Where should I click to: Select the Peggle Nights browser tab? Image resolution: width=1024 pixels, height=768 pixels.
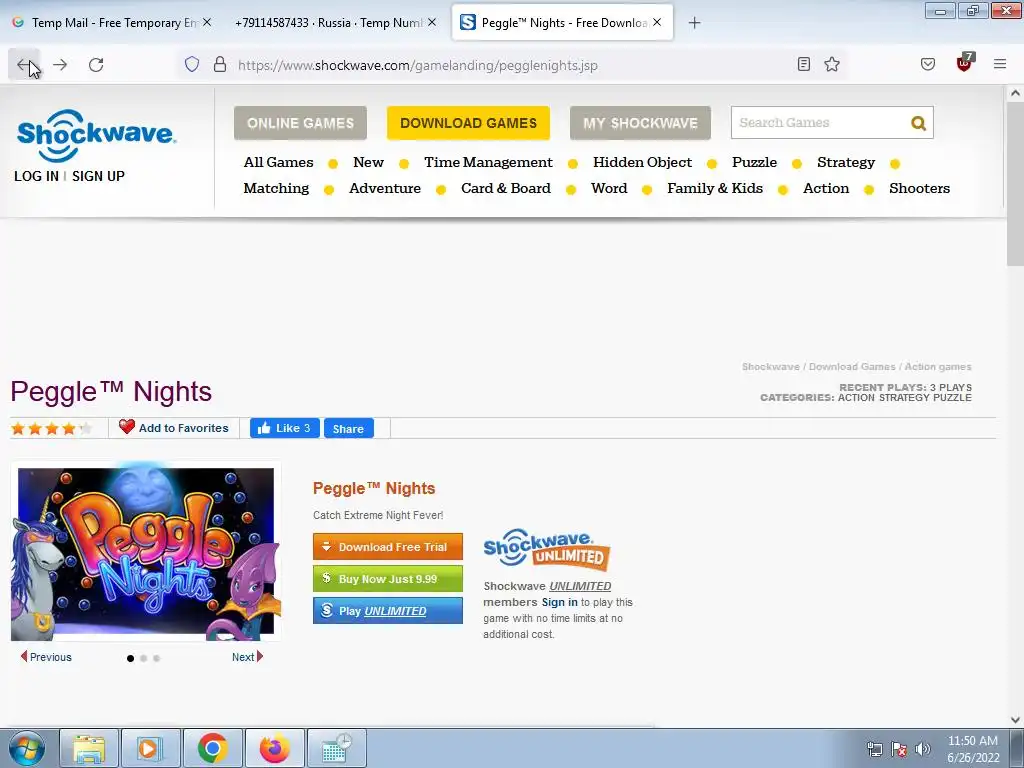pyautogui.click(x=562, y=23)
